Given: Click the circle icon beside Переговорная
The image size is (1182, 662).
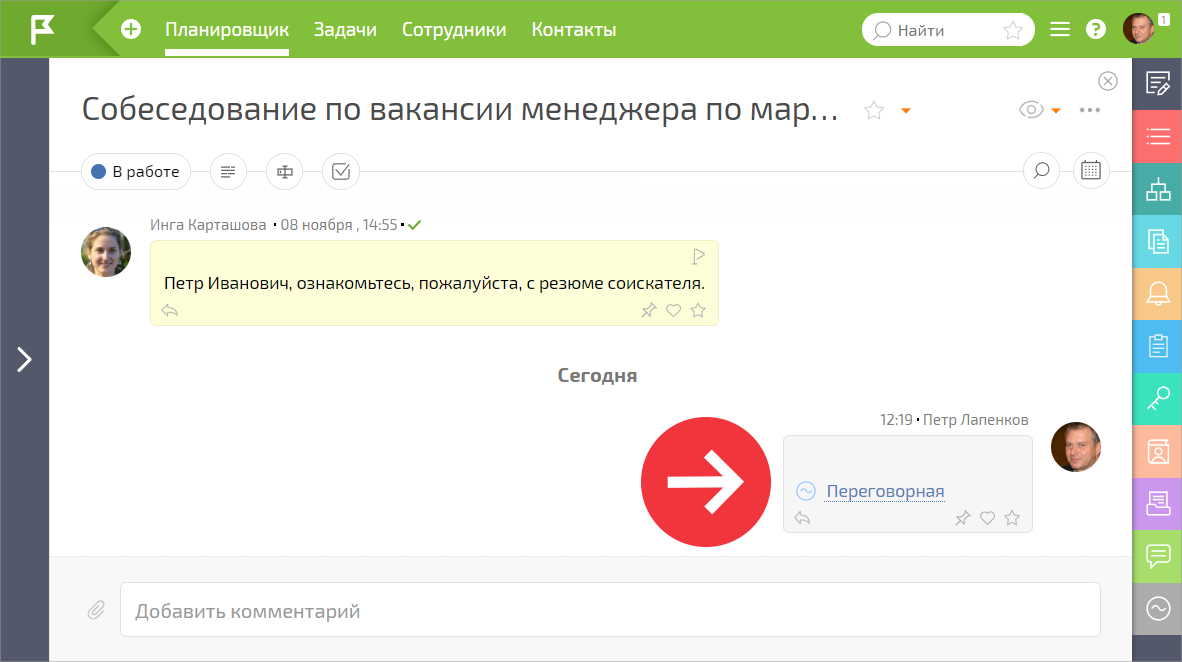Looking at the screenshot, I should click(x=806, y=491).
